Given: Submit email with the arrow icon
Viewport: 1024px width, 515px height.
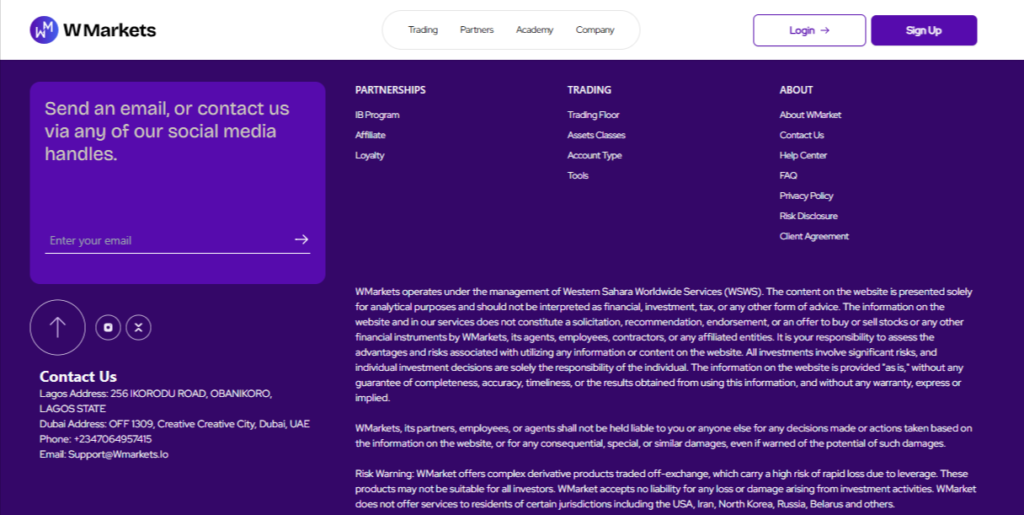Looking at the screenshot, I should click(x=301, y=240).
